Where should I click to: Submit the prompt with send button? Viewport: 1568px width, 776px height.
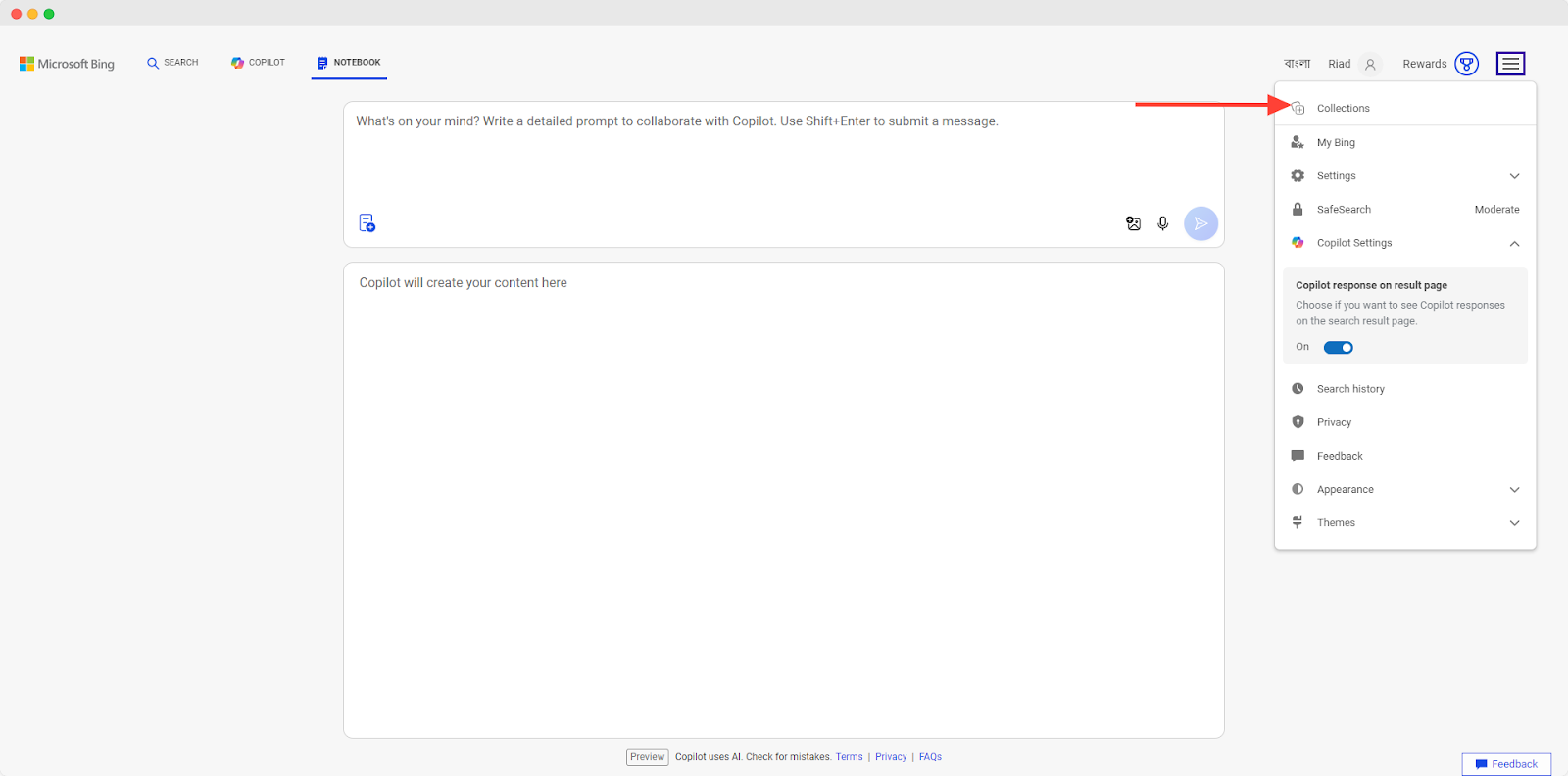pyautogui.click(x=1200, y=223)
